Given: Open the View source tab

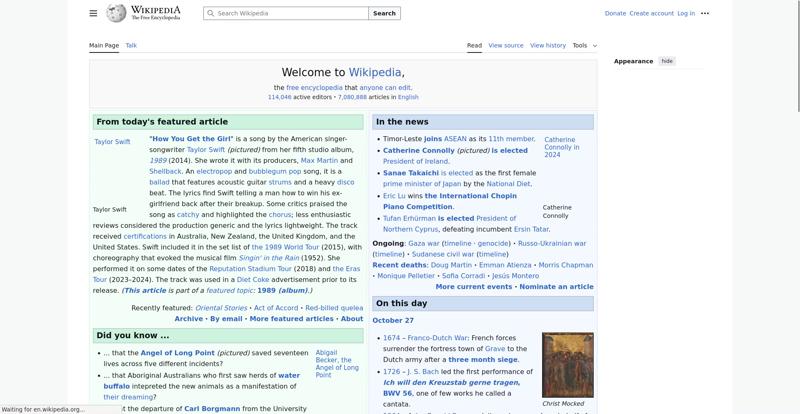Looking at the screenshot, I should point(506,45).
